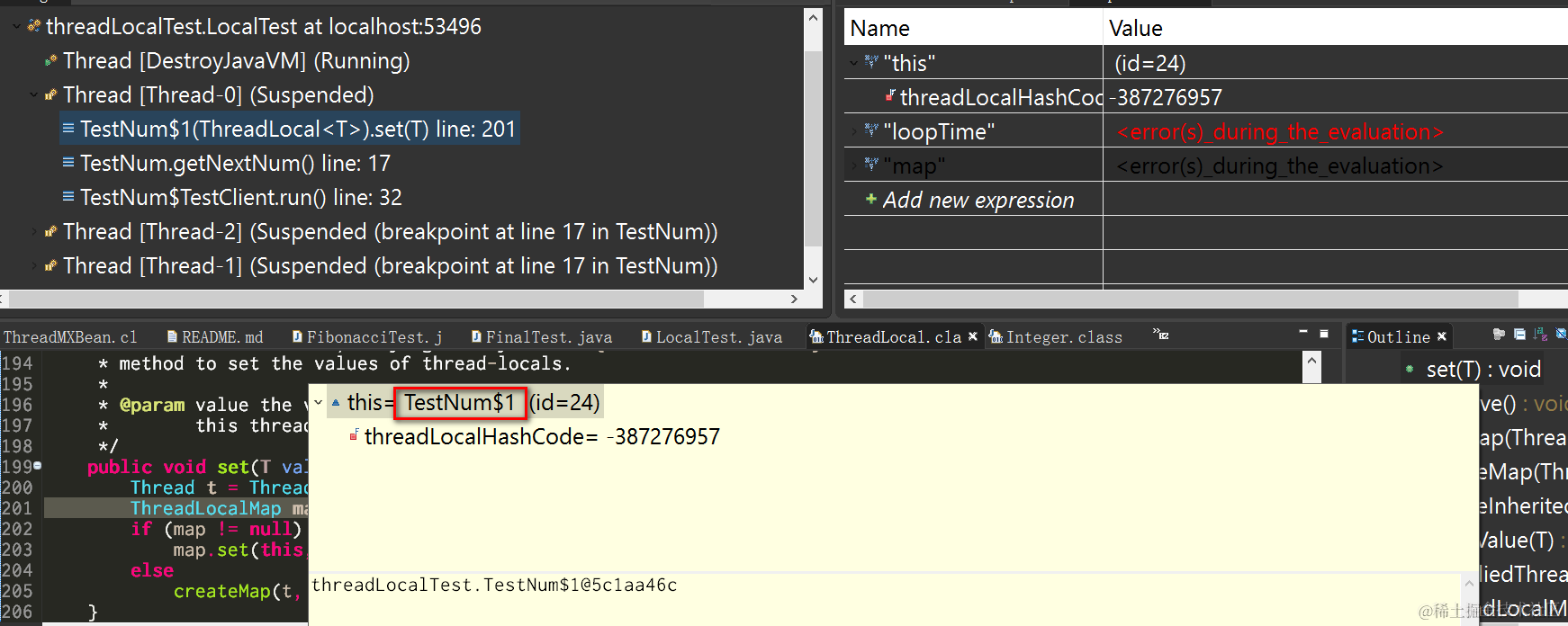Show the hidden editor tabs list

(1161, 334)
